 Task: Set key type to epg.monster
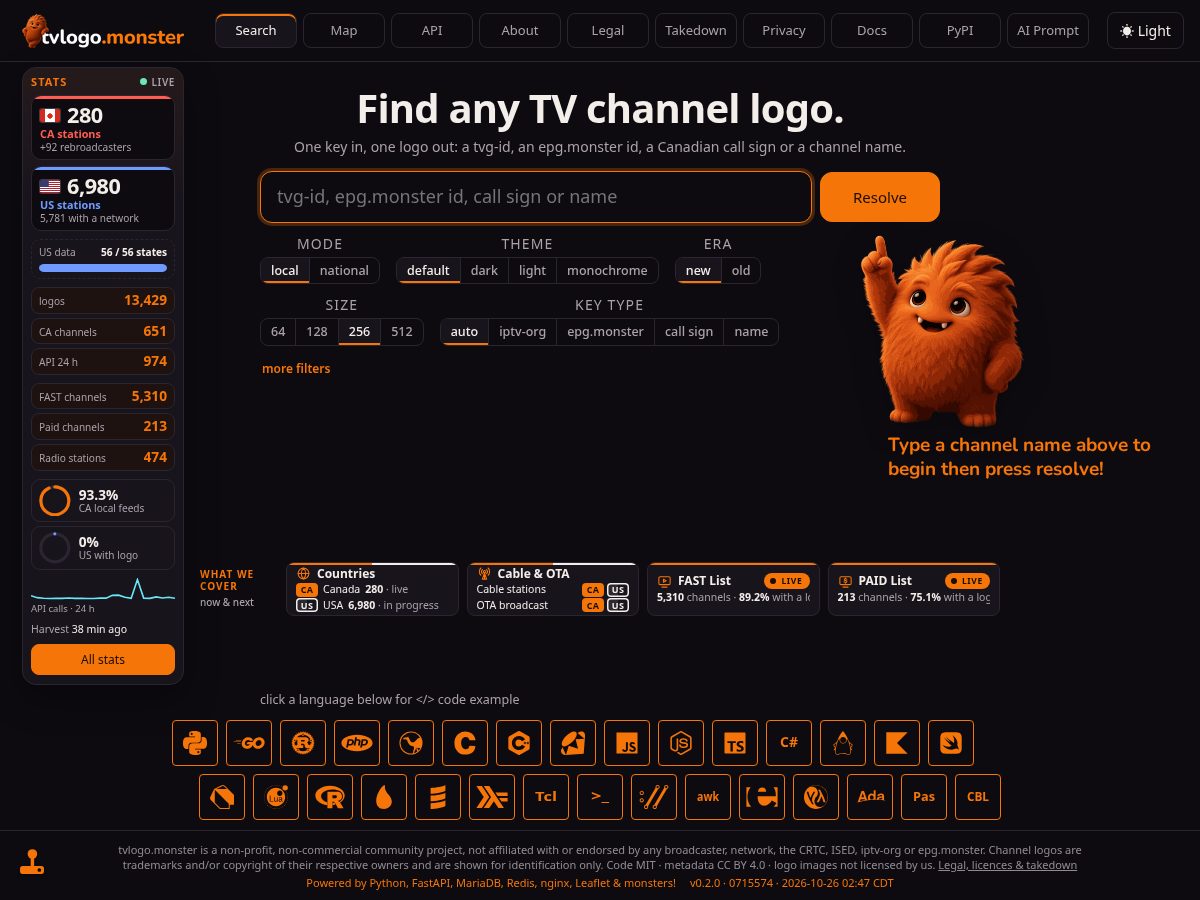click(606, 332)
